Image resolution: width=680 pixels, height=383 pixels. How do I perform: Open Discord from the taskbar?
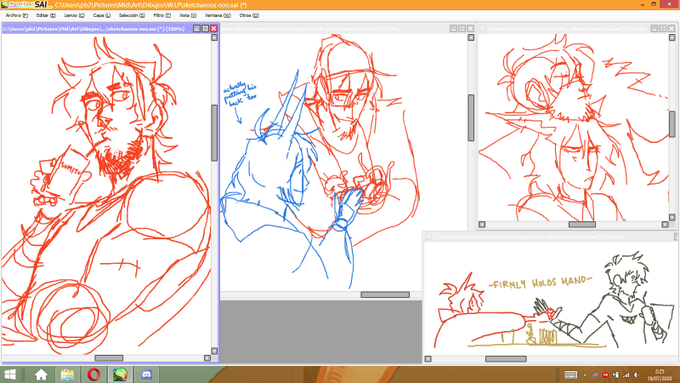pyautogui.click(x=147, y=374)
